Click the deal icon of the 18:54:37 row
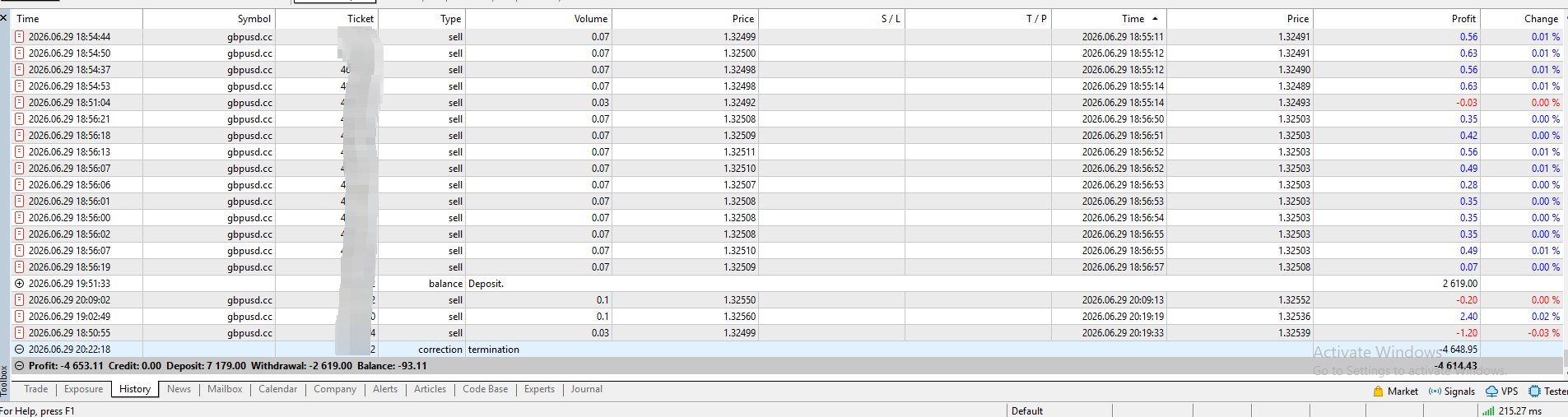Viewport: 1568px width, 417px height. (20, 70)
